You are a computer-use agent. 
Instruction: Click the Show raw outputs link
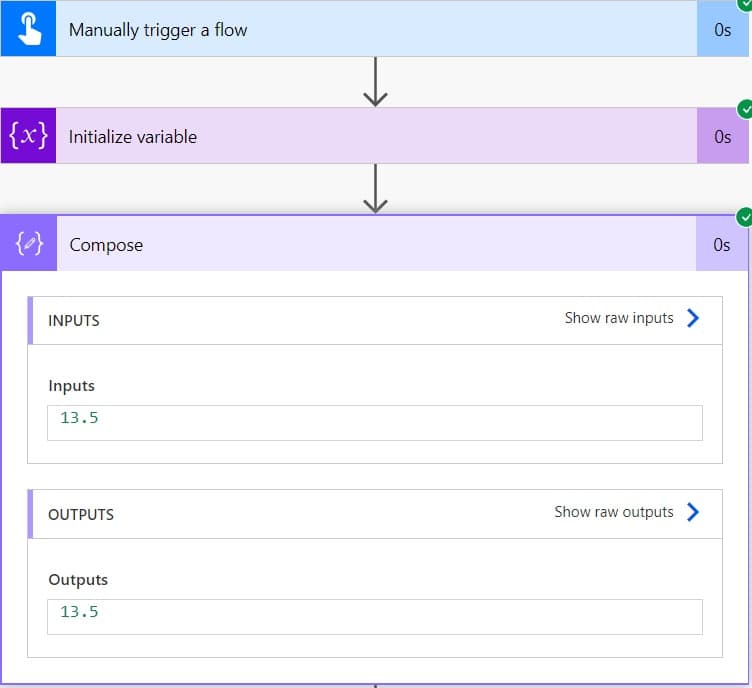(x=614, y=512)
